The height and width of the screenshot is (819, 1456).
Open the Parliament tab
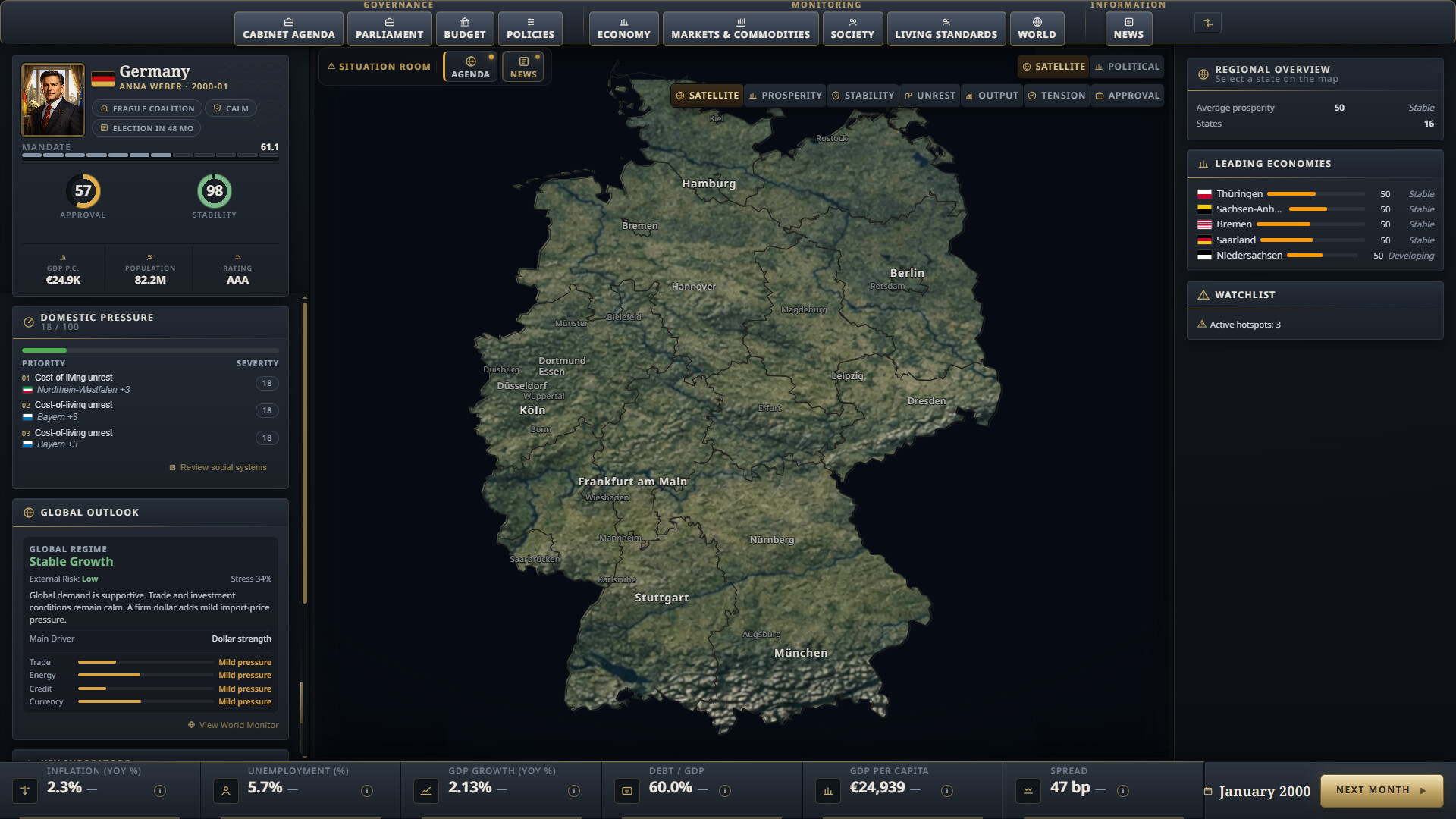click(x=390, y=29)
